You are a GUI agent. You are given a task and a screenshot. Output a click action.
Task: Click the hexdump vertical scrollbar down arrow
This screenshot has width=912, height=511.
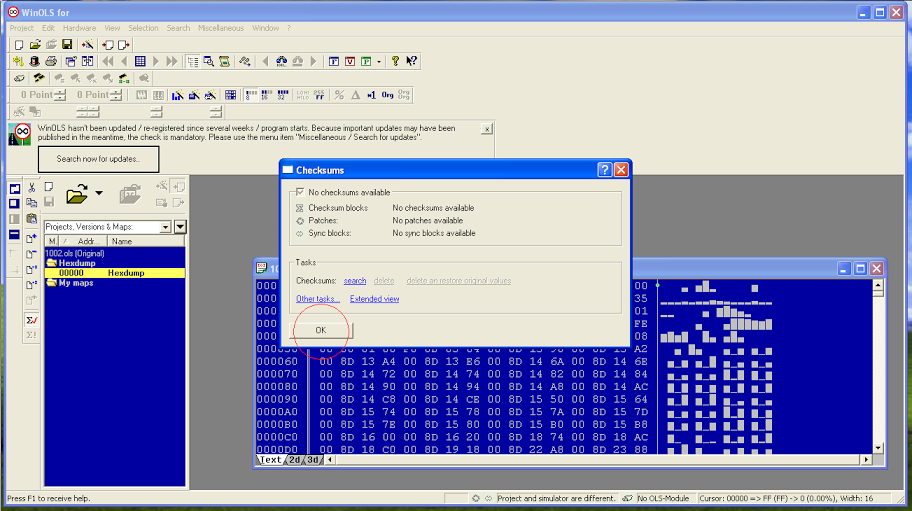coord(878,448)
